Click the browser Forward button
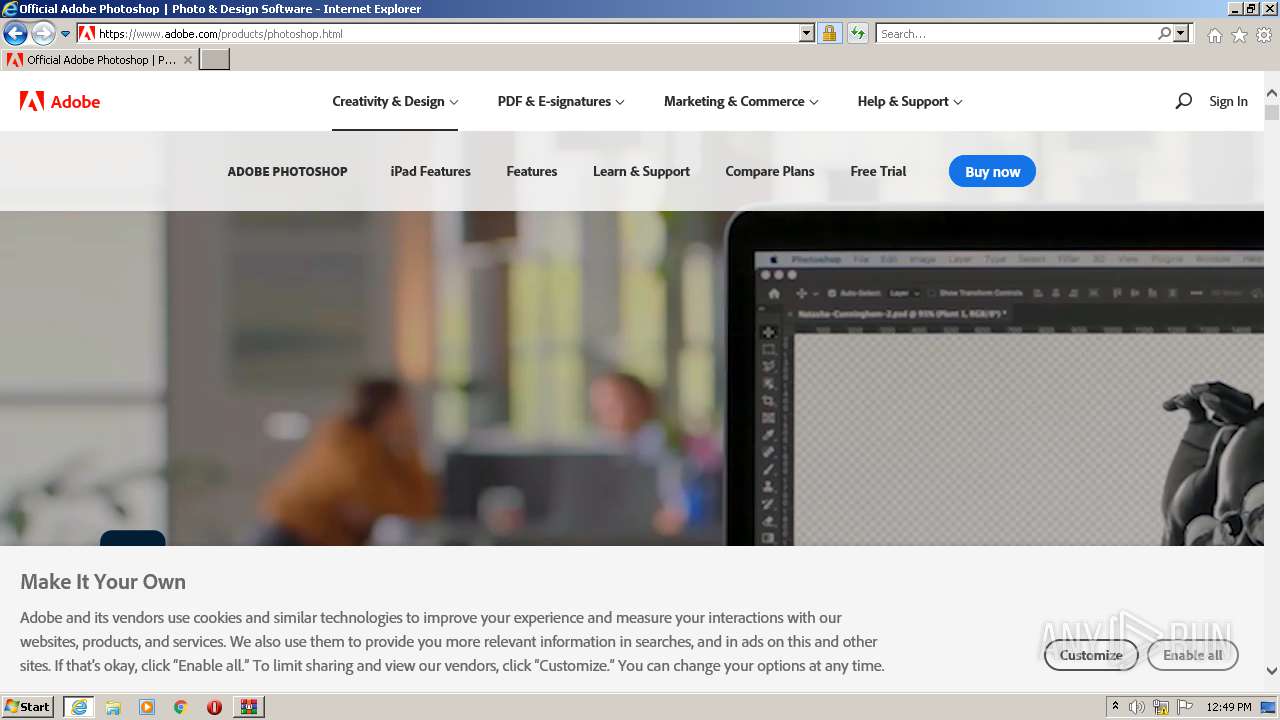The height and width of the screenshot is (720, 1280). click(43, 33)
